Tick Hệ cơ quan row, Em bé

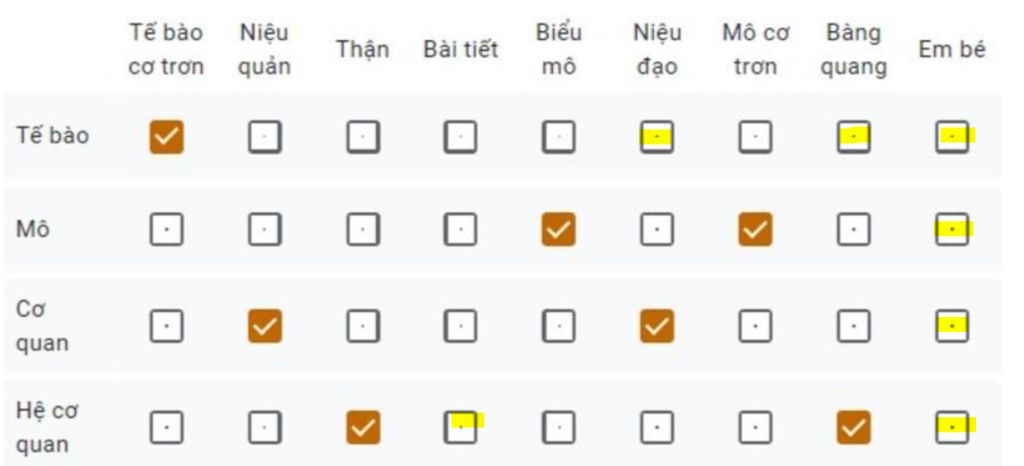[952, 427]
